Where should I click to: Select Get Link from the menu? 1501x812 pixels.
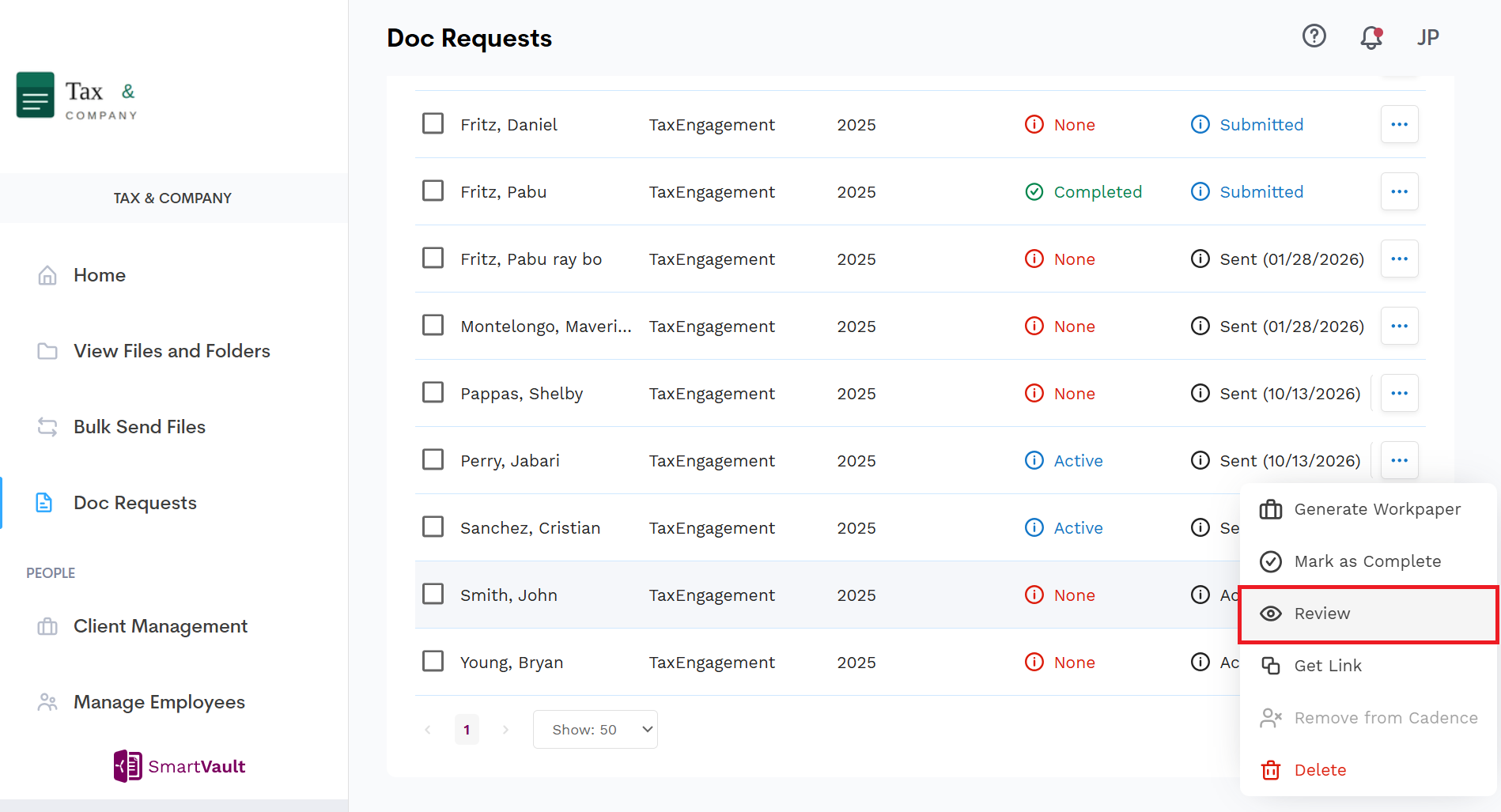click(1368, 666)
